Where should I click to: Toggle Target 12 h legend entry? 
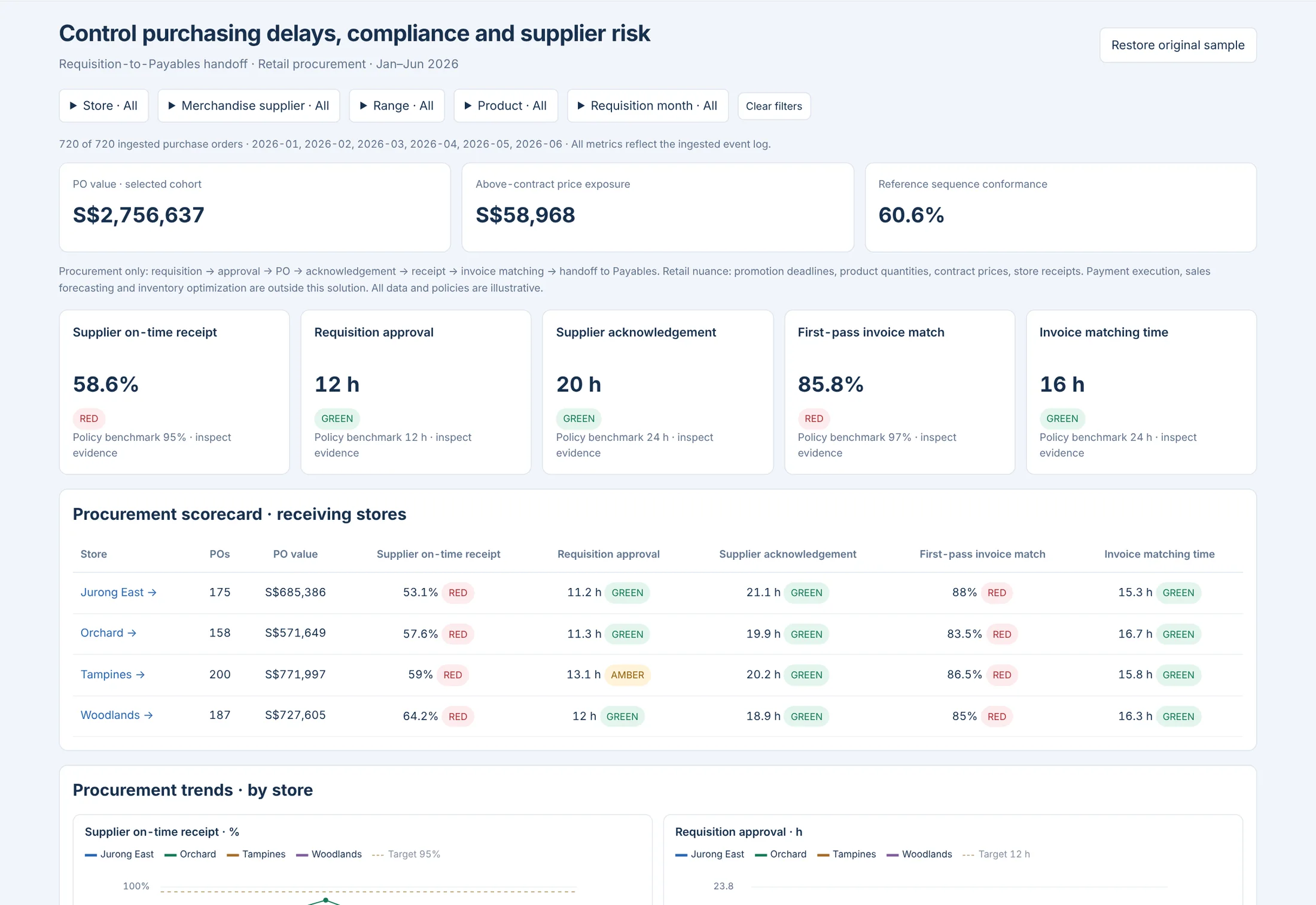[997, 854]
